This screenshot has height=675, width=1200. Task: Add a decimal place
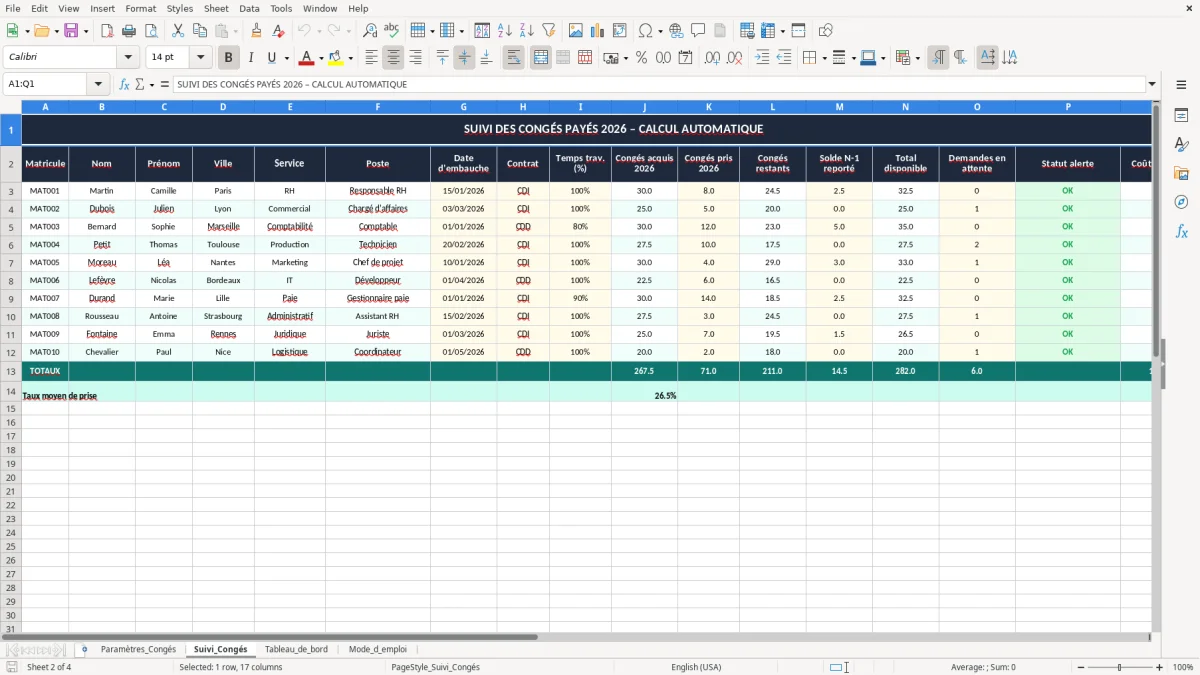(x=713, y=58)
